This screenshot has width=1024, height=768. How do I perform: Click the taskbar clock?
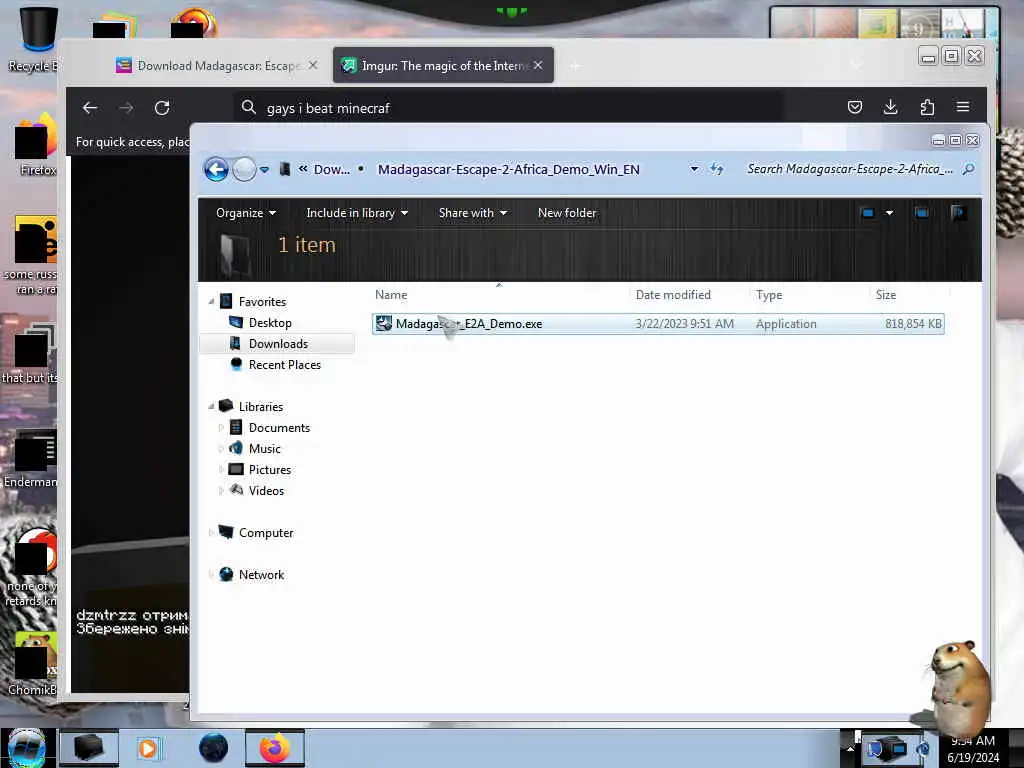tap(973, 749)
